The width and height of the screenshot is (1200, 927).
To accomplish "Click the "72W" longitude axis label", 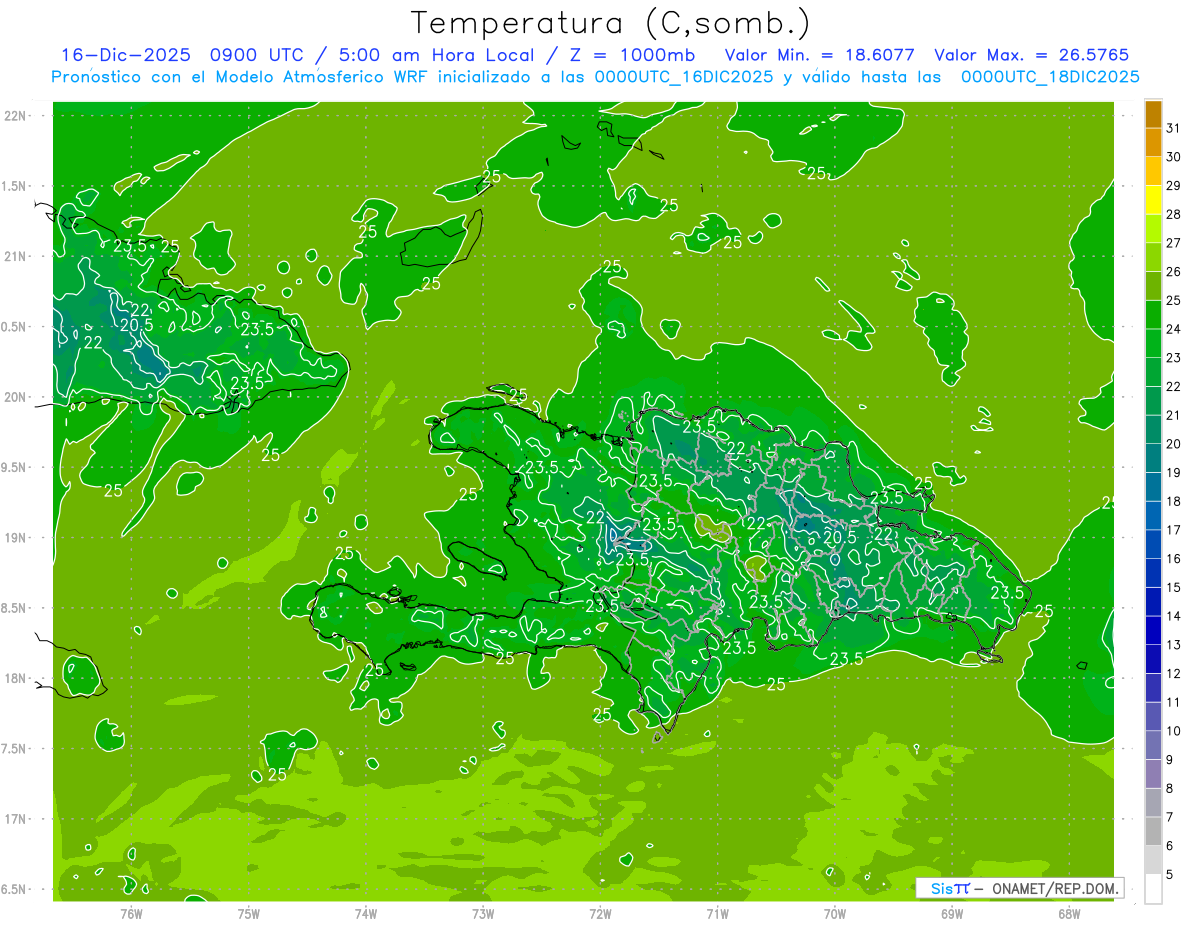I will click(600, 914).
